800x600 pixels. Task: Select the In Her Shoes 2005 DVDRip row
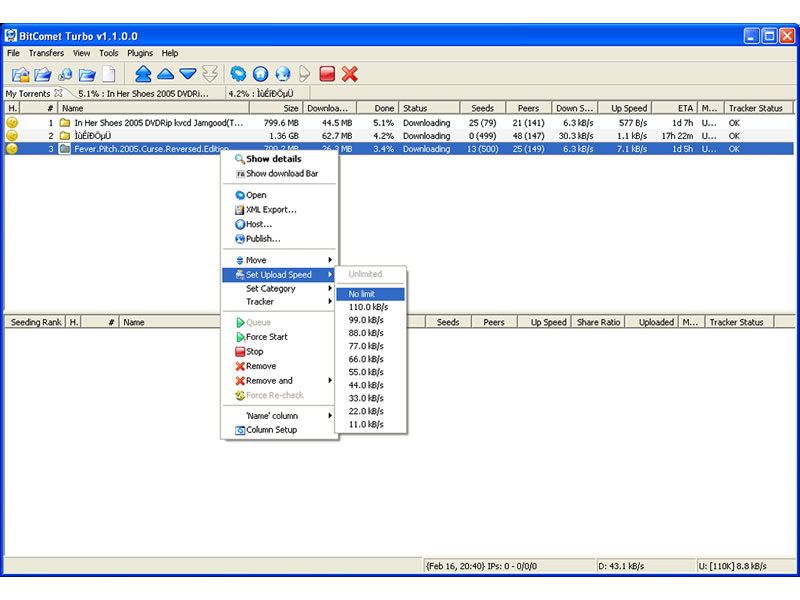pos(399,123)
